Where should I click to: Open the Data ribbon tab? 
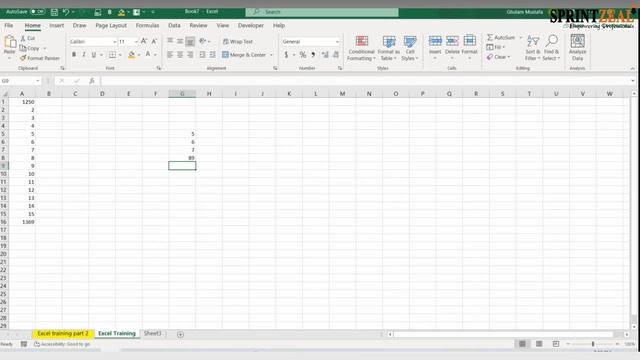pos(174,25)
